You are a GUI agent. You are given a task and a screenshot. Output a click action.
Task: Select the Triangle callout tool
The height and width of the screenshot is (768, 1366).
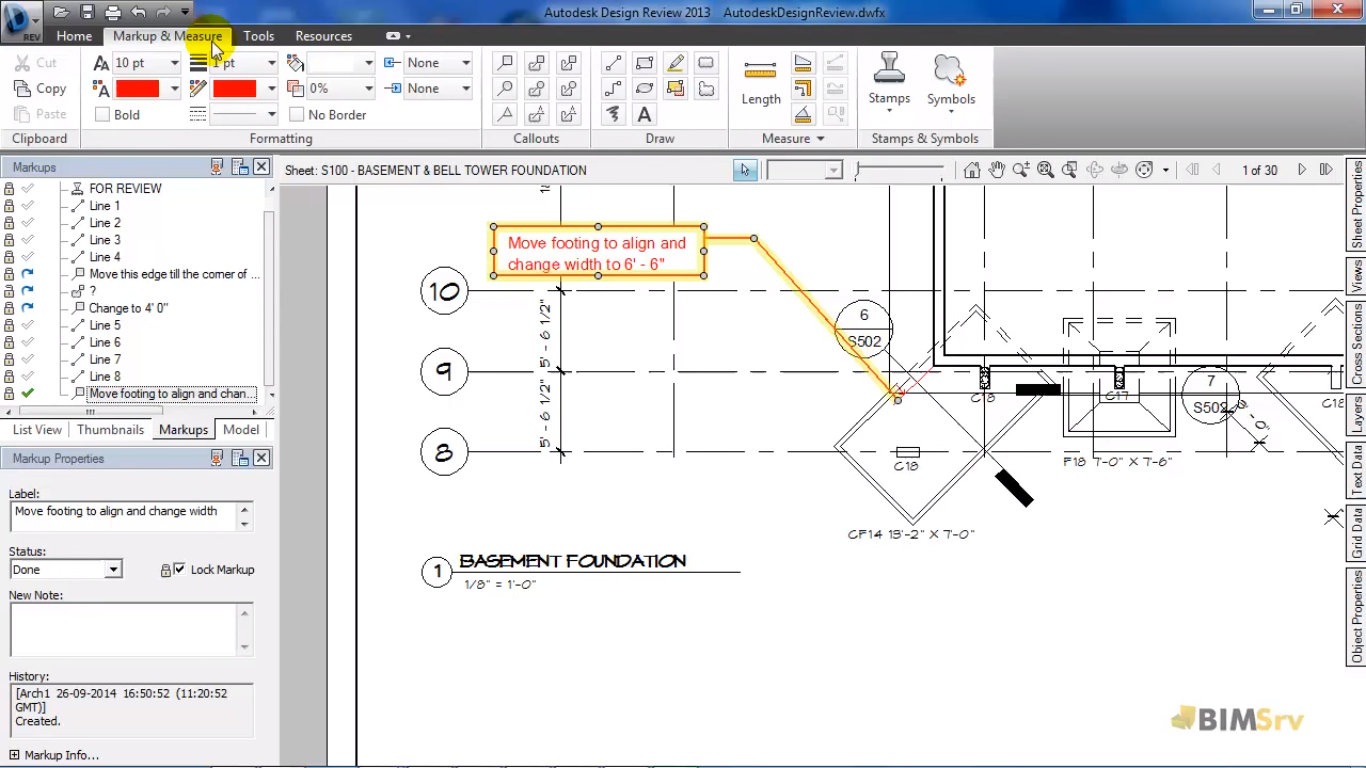coord(506,115)
